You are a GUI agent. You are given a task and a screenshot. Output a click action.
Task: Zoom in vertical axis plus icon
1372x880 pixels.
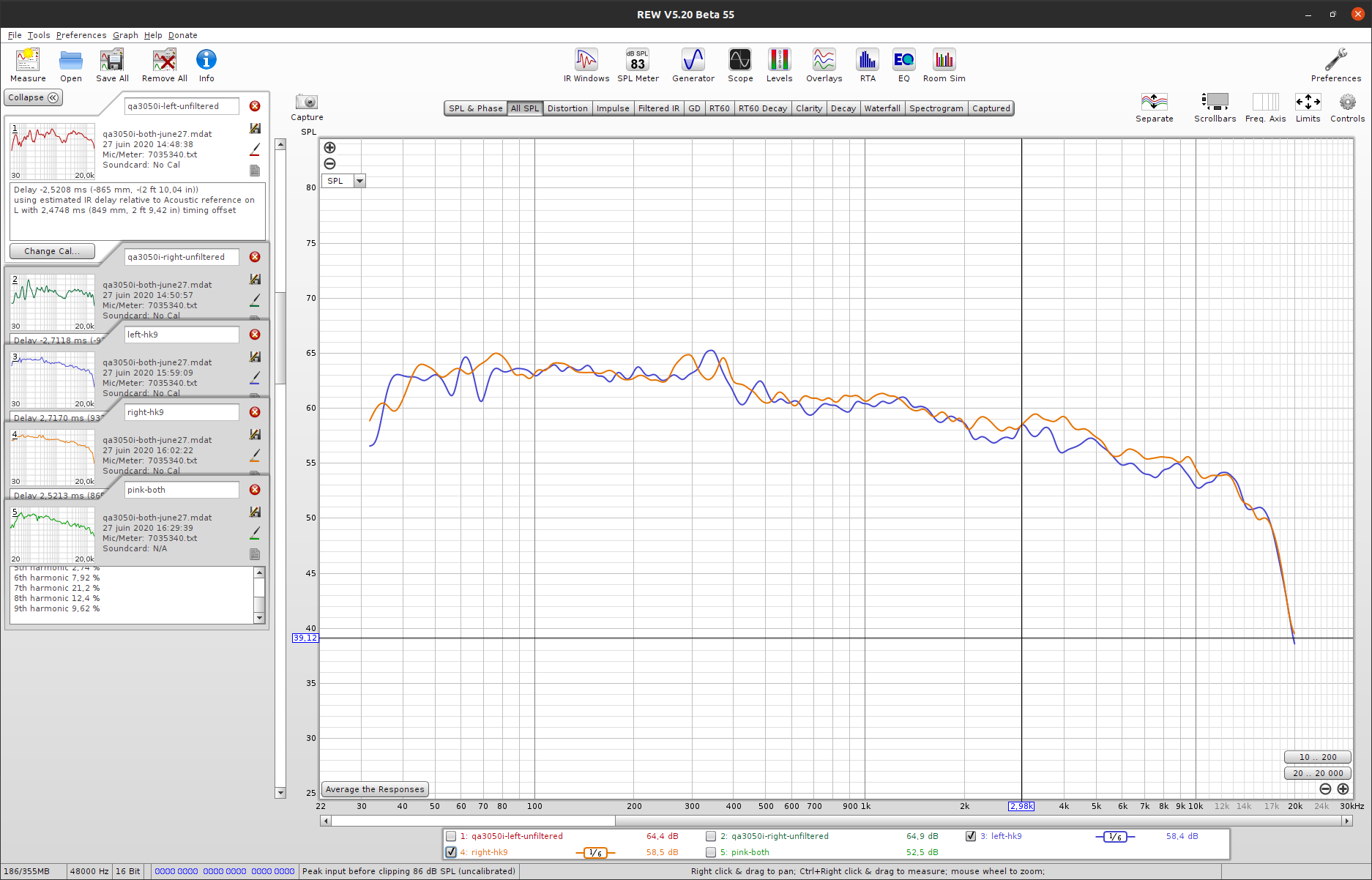(x=330, y=148)
